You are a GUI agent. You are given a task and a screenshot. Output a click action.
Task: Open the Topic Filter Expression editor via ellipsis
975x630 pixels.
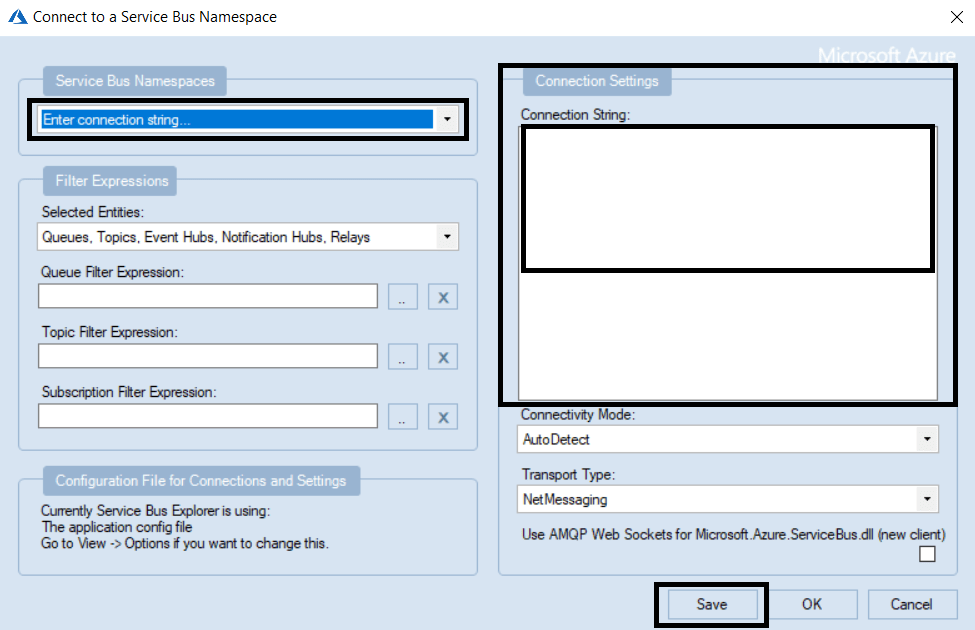(403, 356)
